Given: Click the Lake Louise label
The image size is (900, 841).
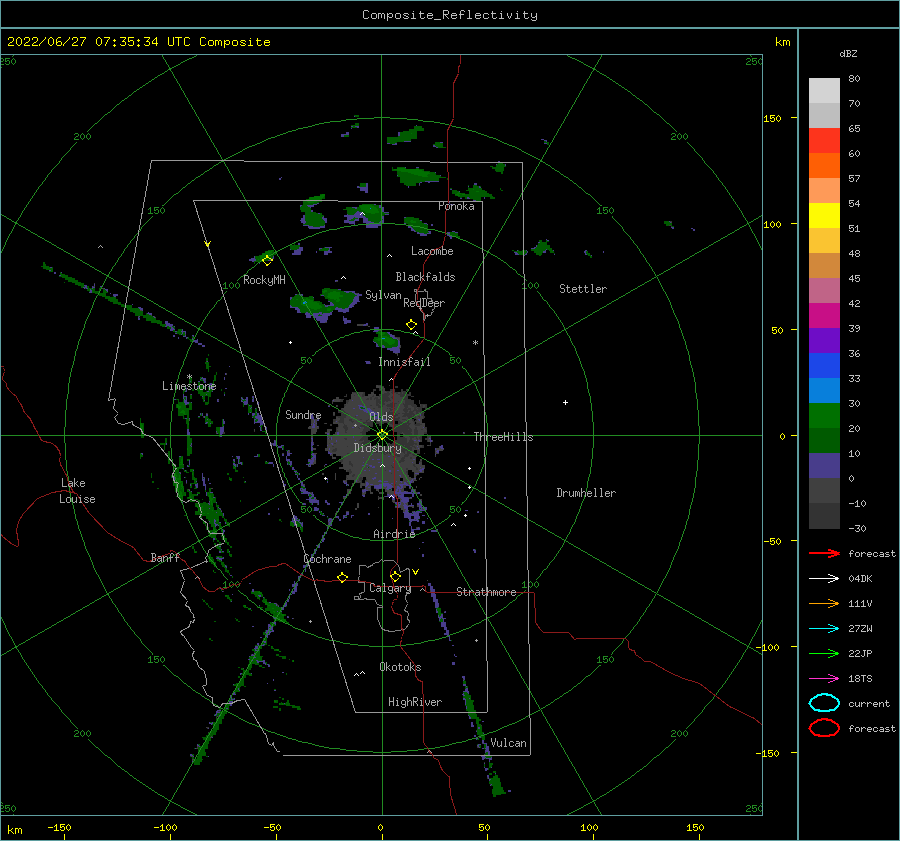Looking at the screenshot, I should 77,491.
